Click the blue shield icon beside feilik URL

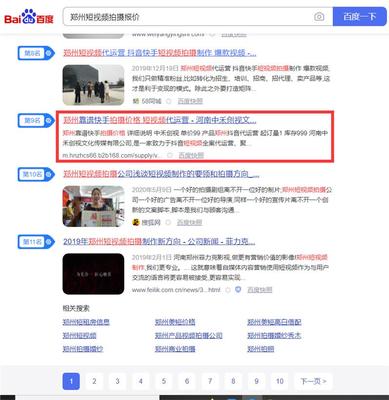[238, 290]
